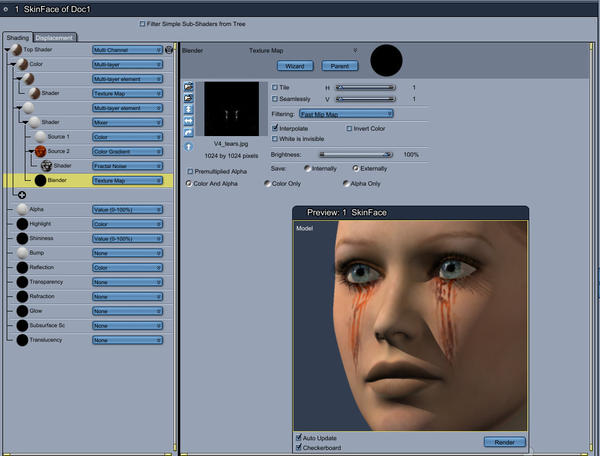Open the Alpha Value (0-100%) dropdown
This screenshot has width=600, height=456.
tap(127, 210)
